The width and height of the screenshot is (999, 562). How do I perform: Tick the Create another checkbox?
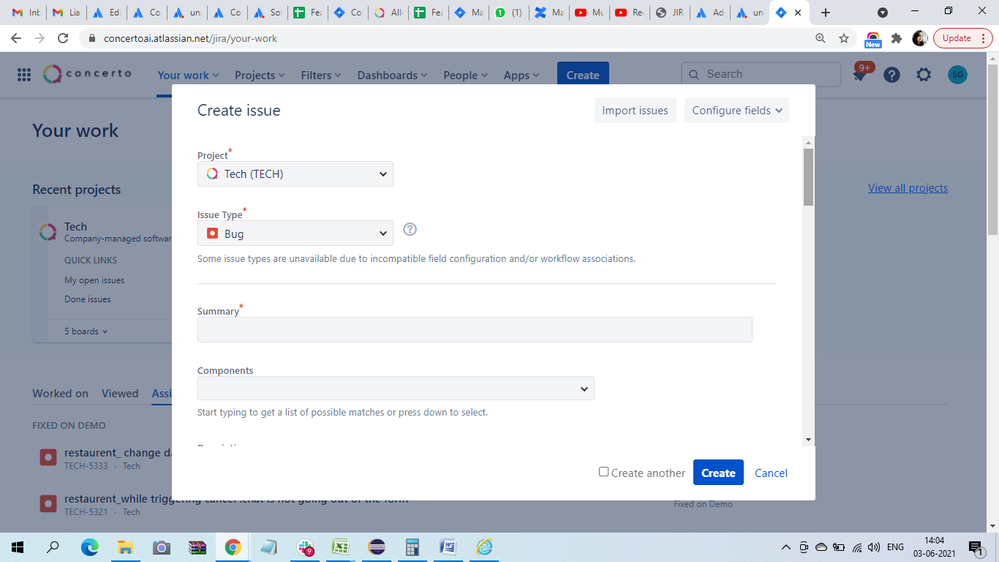[x=603, y=472]
